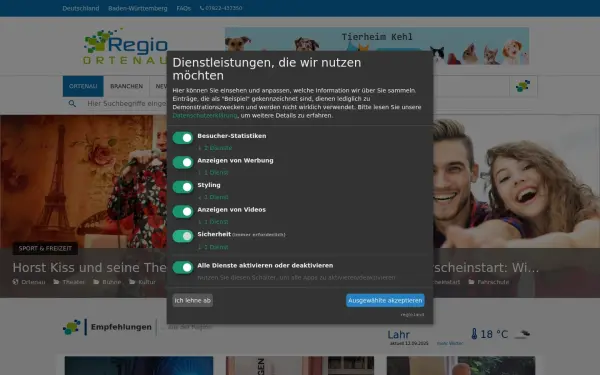Expand services list under Besucher-Statistiken
The width and height of the screenshot is (600, 375).
click(215, 148)
